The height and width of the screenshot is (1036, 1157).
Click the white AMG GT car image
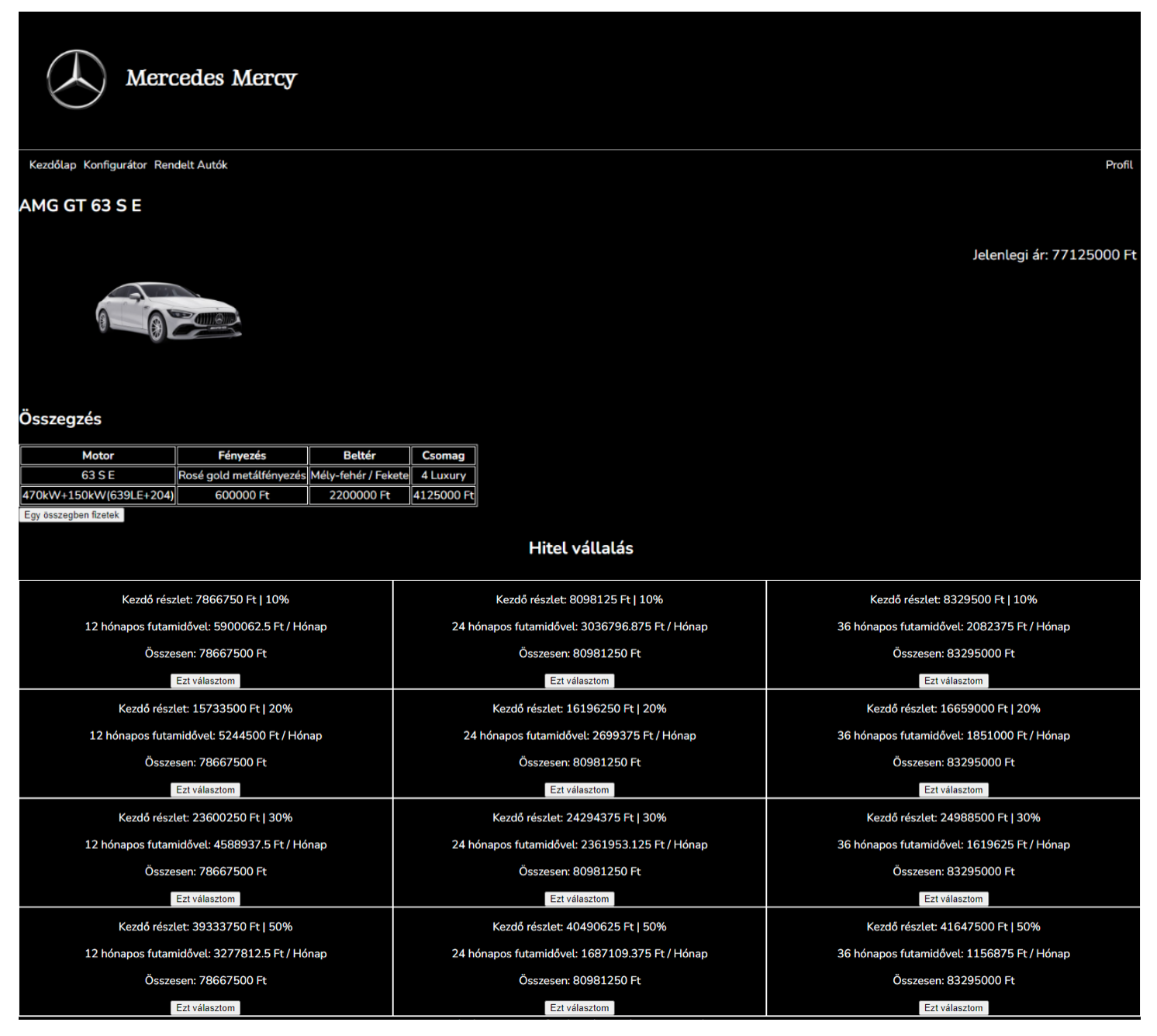(168, 312)
